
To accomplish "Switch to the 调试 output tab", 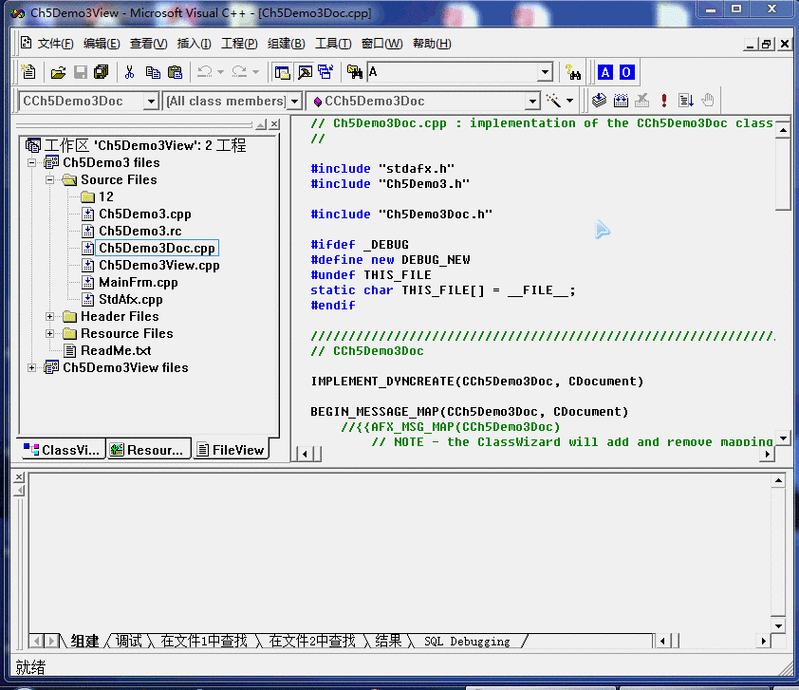I will tap(129, 641).
